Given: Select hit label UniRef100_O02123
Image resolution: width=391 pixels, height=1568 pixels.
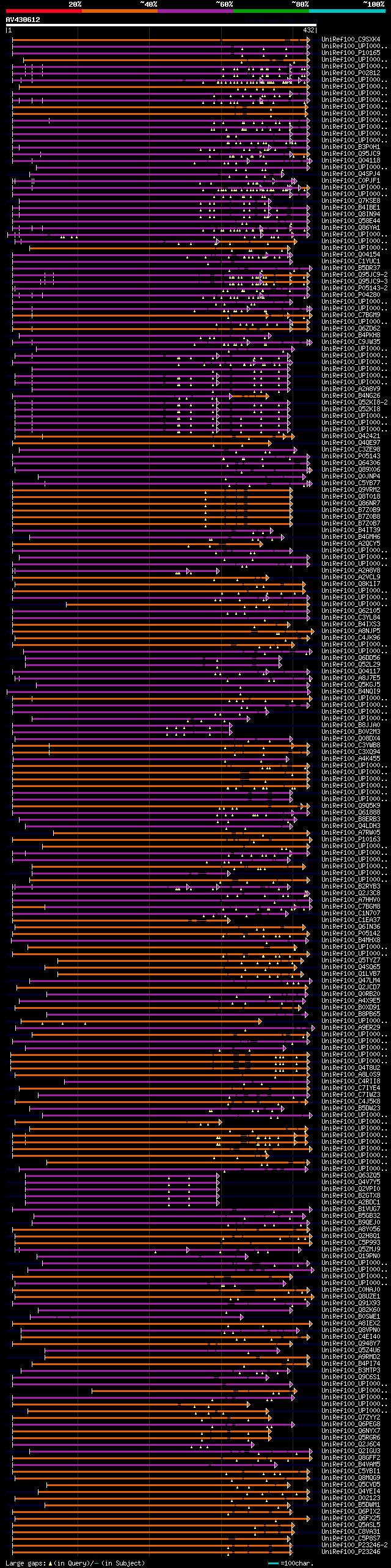Looking at the screenshot, I should [351, 1498].
